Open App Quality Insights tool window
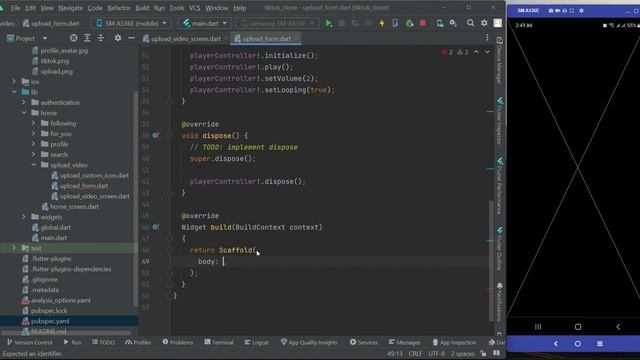Viewport: 640px width, 360px height. [x=309, y=342]
